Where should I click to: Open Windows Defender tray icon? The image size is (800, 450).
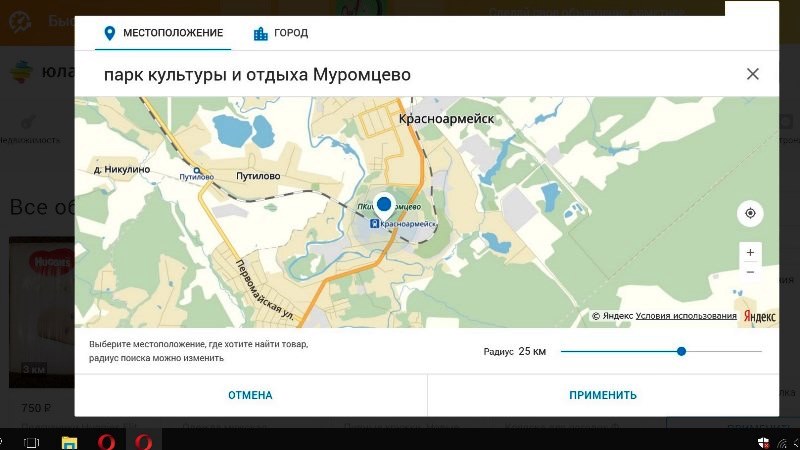coord(763,443)
